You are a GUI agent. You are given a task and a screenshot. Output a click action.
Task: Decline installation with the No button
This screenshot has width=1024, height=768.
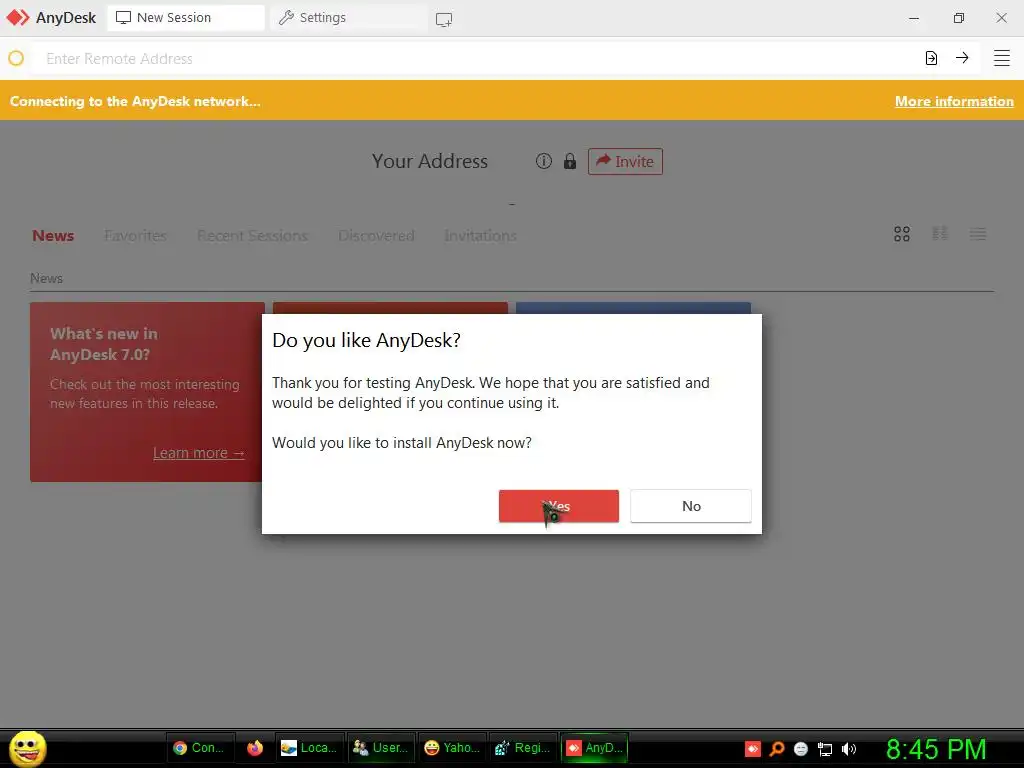691,506
